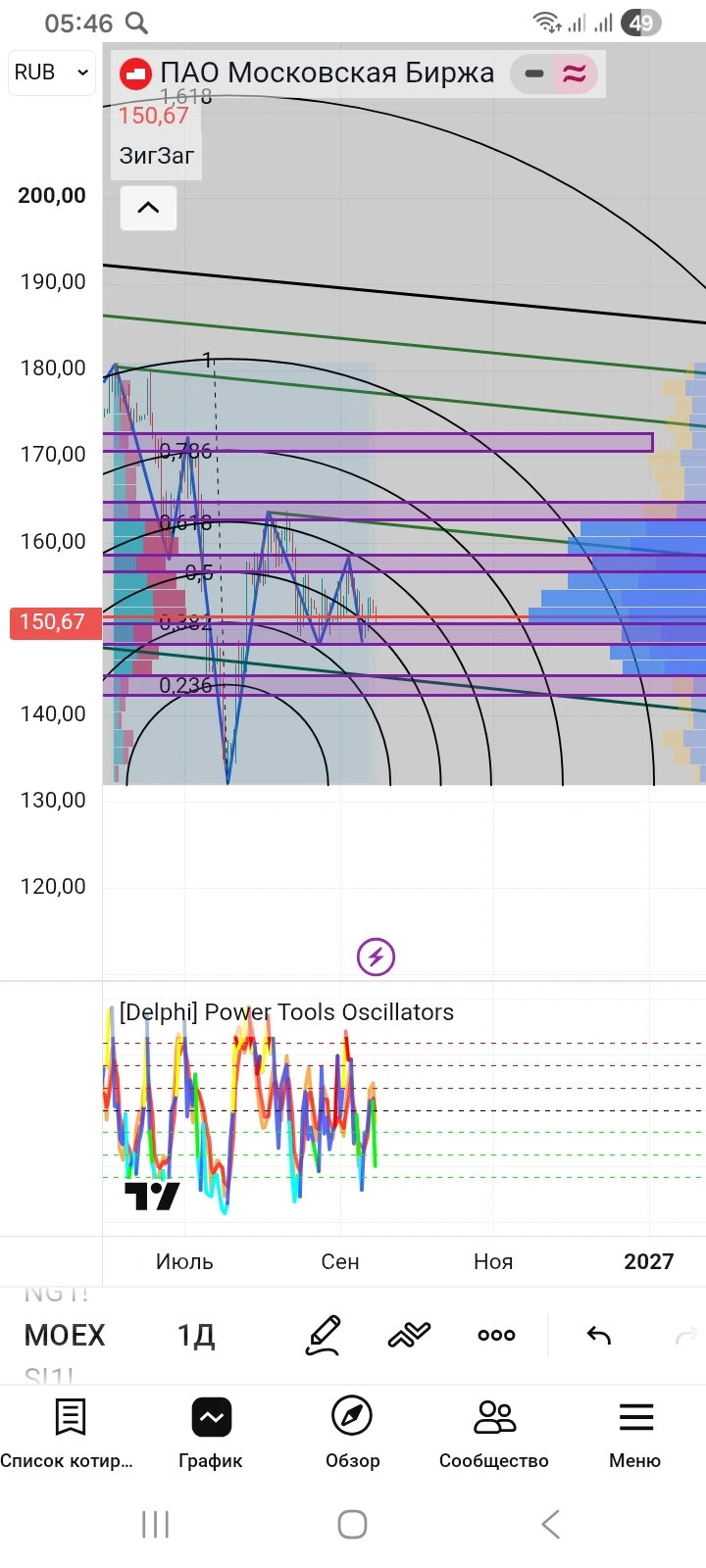Tap the red 150,67 indicator value
This screenshot has height=1568, width=706.
tap(153, 116)
